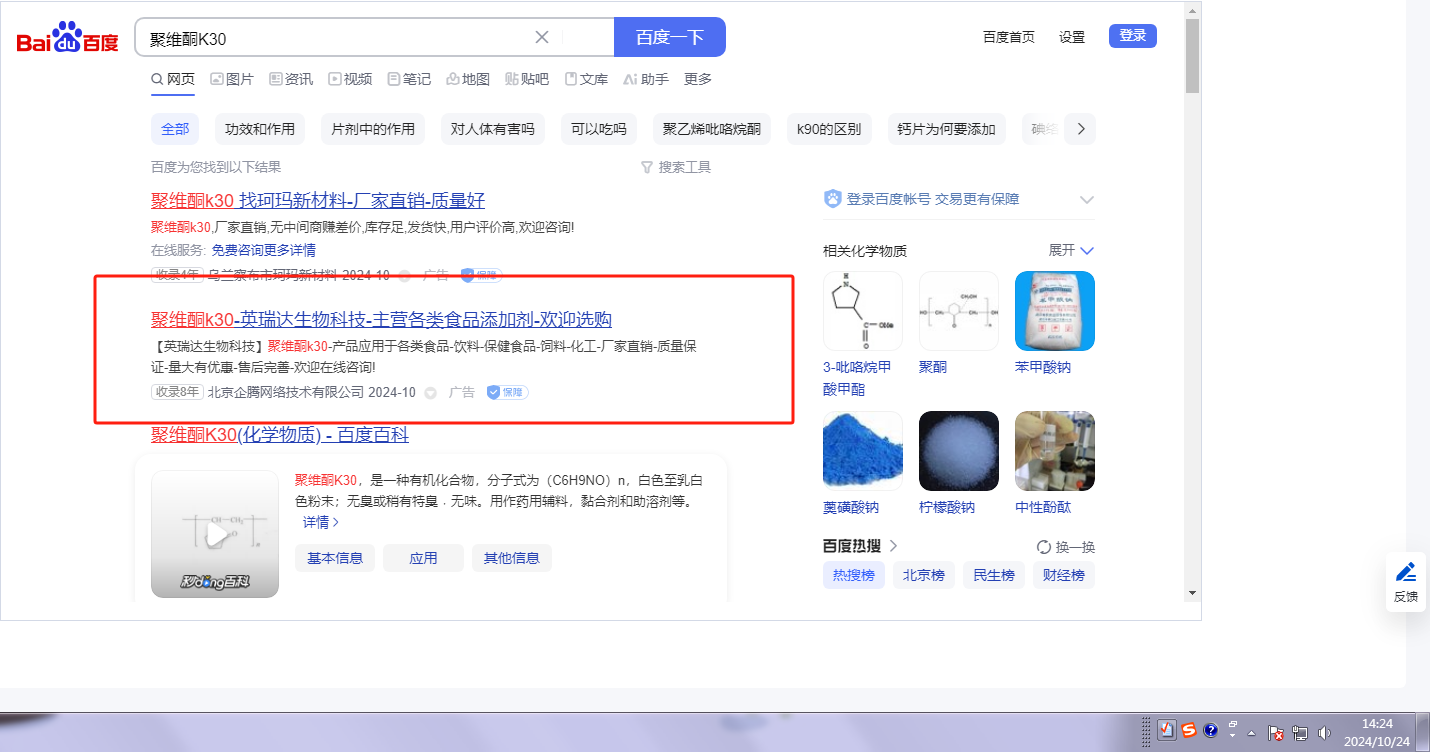Image resolution: width=1430 pixels, height=752 pixels.
Task: Open the network status tray icon
Action: pos(1300,732)
